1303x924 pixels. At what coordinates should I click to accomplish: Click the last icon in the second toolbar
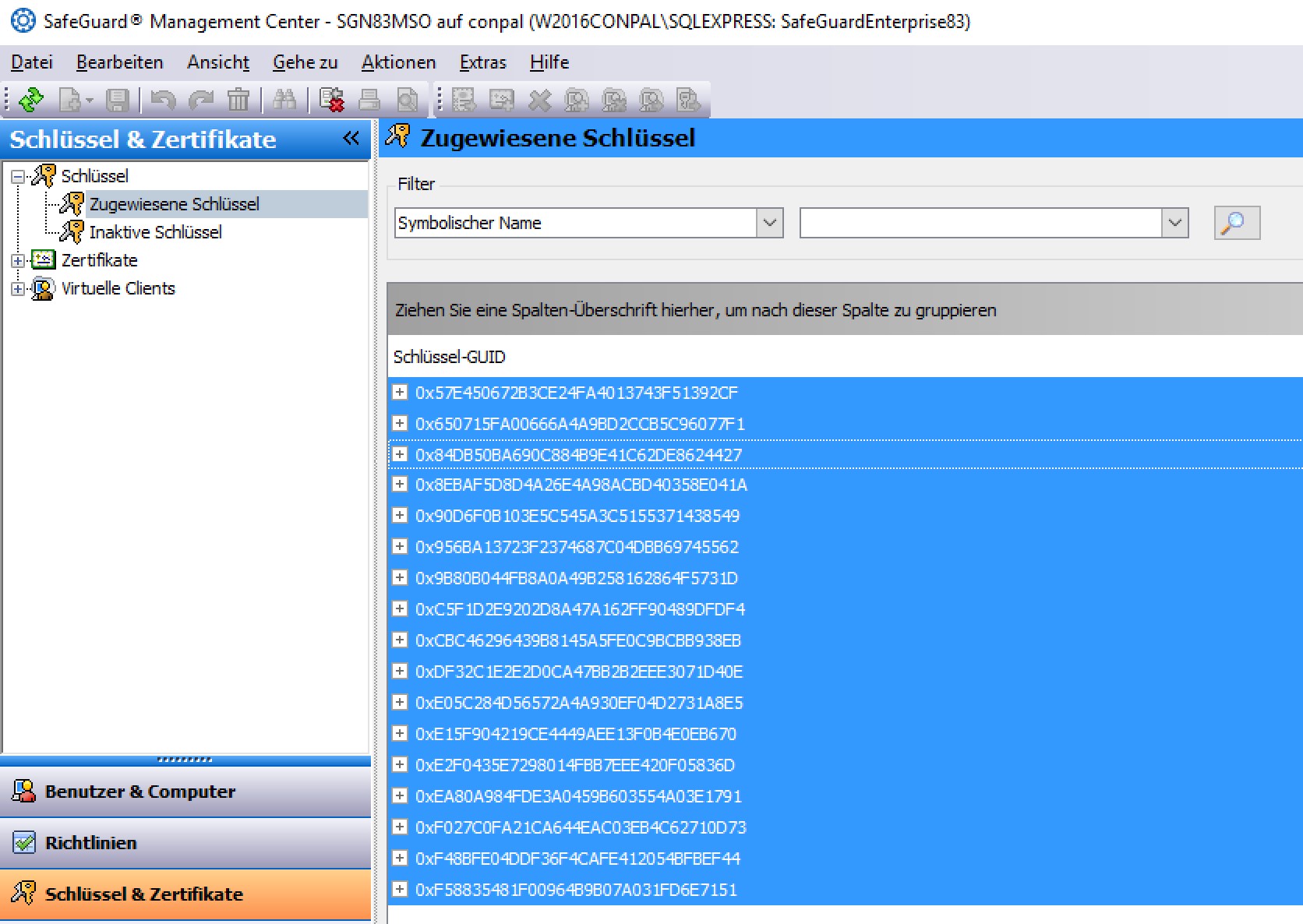689,100
